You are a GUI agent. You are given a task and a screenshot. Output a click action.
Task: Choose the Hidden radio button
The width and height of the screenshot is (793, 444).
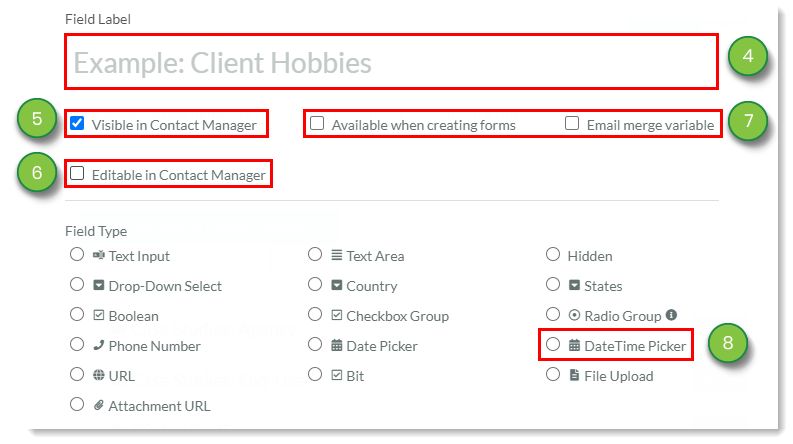pyautogui.click(x=553, y=254)
